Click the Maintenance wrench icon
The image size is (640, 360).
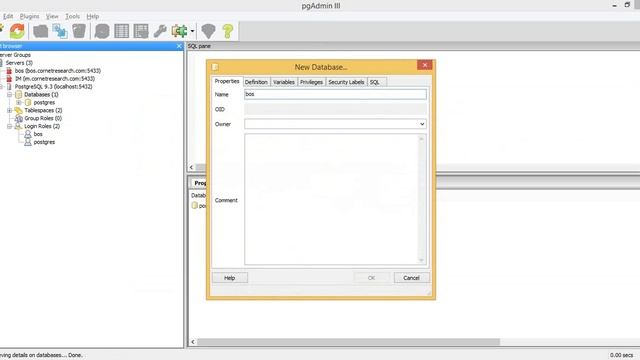[x=160, y=31]
